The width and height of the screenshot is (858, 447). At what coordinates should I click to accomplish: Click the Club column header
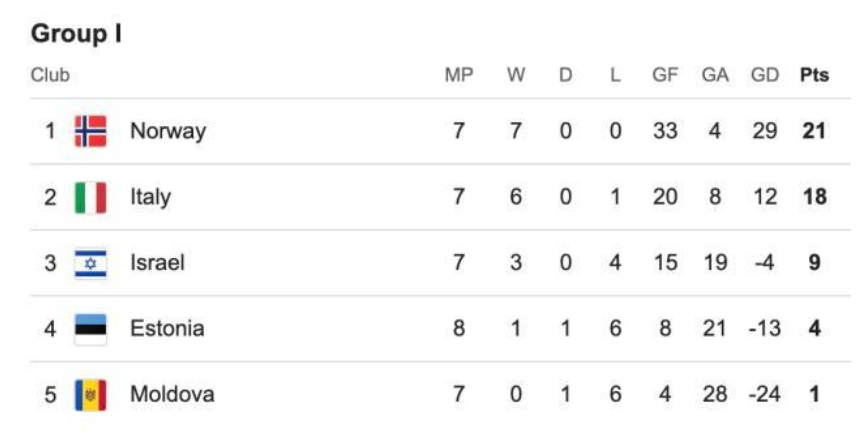point(50,75)
